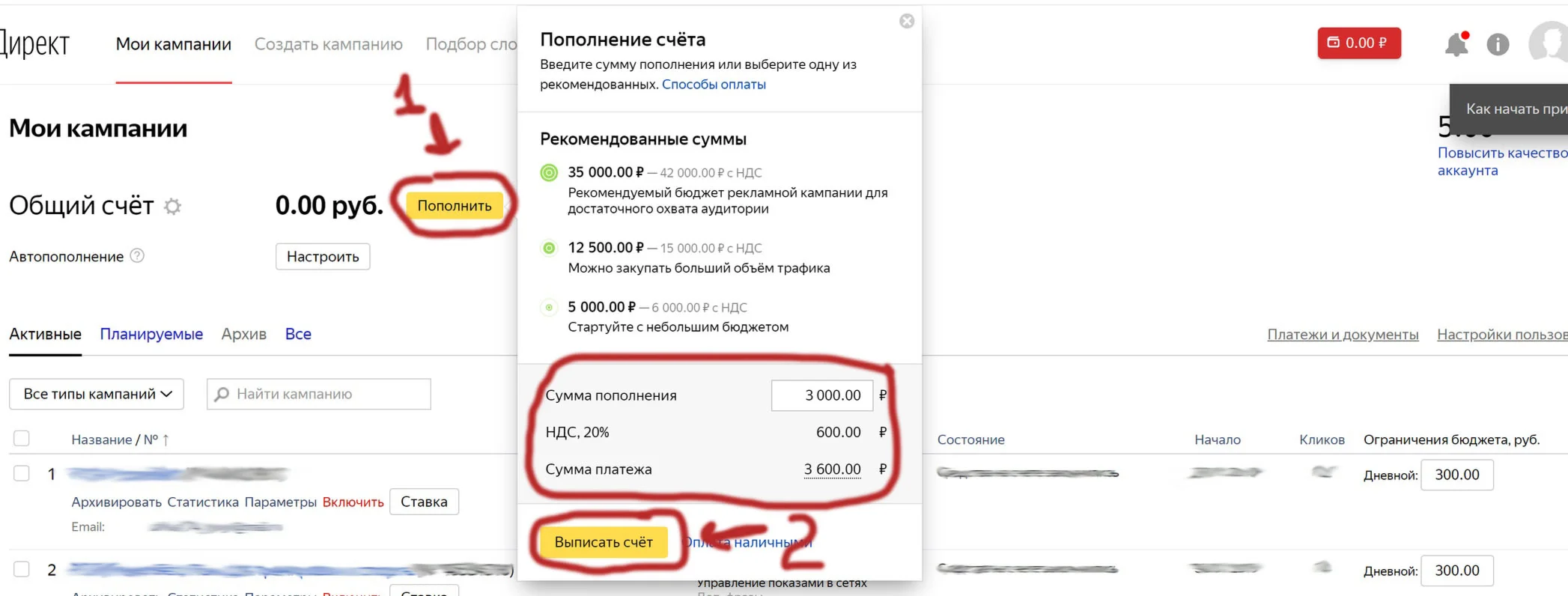Open the notifications bell icon
The height and width of the screenshot is (596, 1568).
pos(1456,45)
